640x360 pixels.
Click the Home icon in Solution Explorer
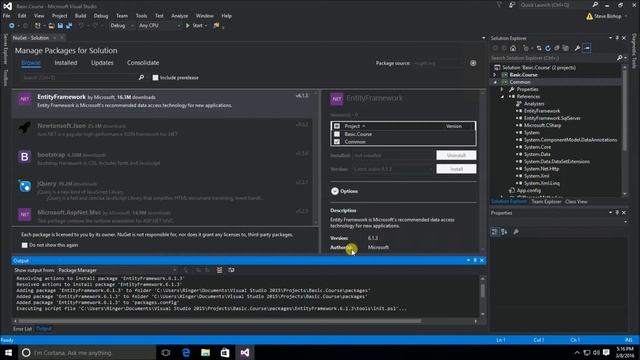513,48
